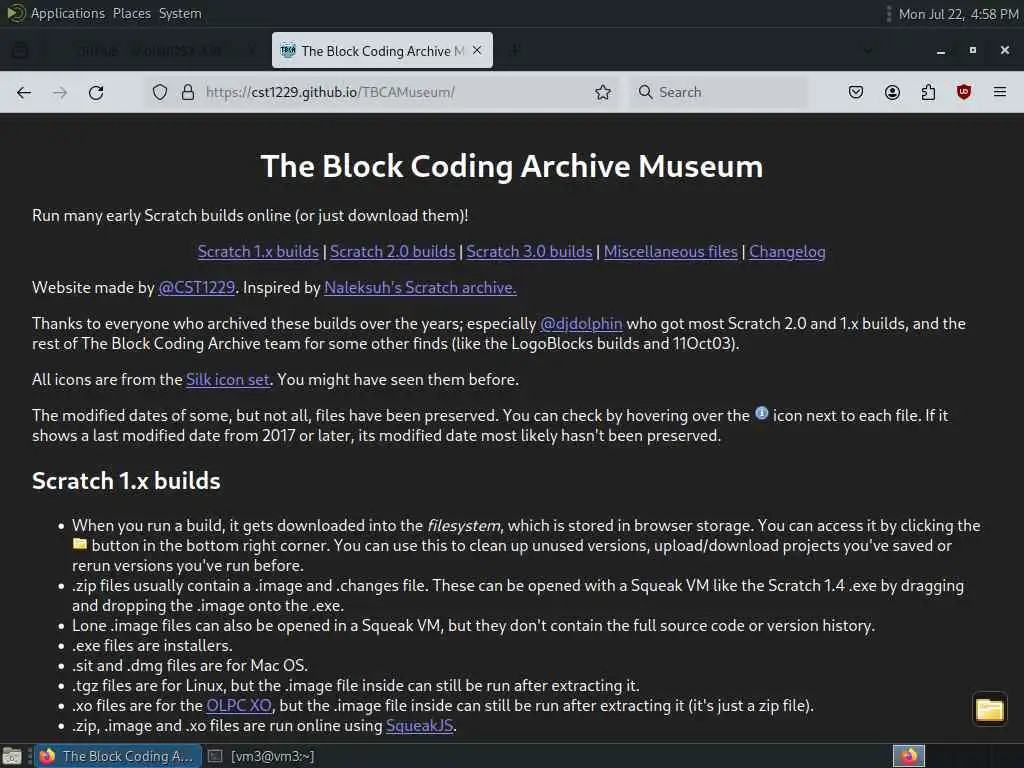Switch to the [vm3@vm3:~] terminal in taskbar
The height and width of the screenshot is (768, 1024).
click(261, 756)
